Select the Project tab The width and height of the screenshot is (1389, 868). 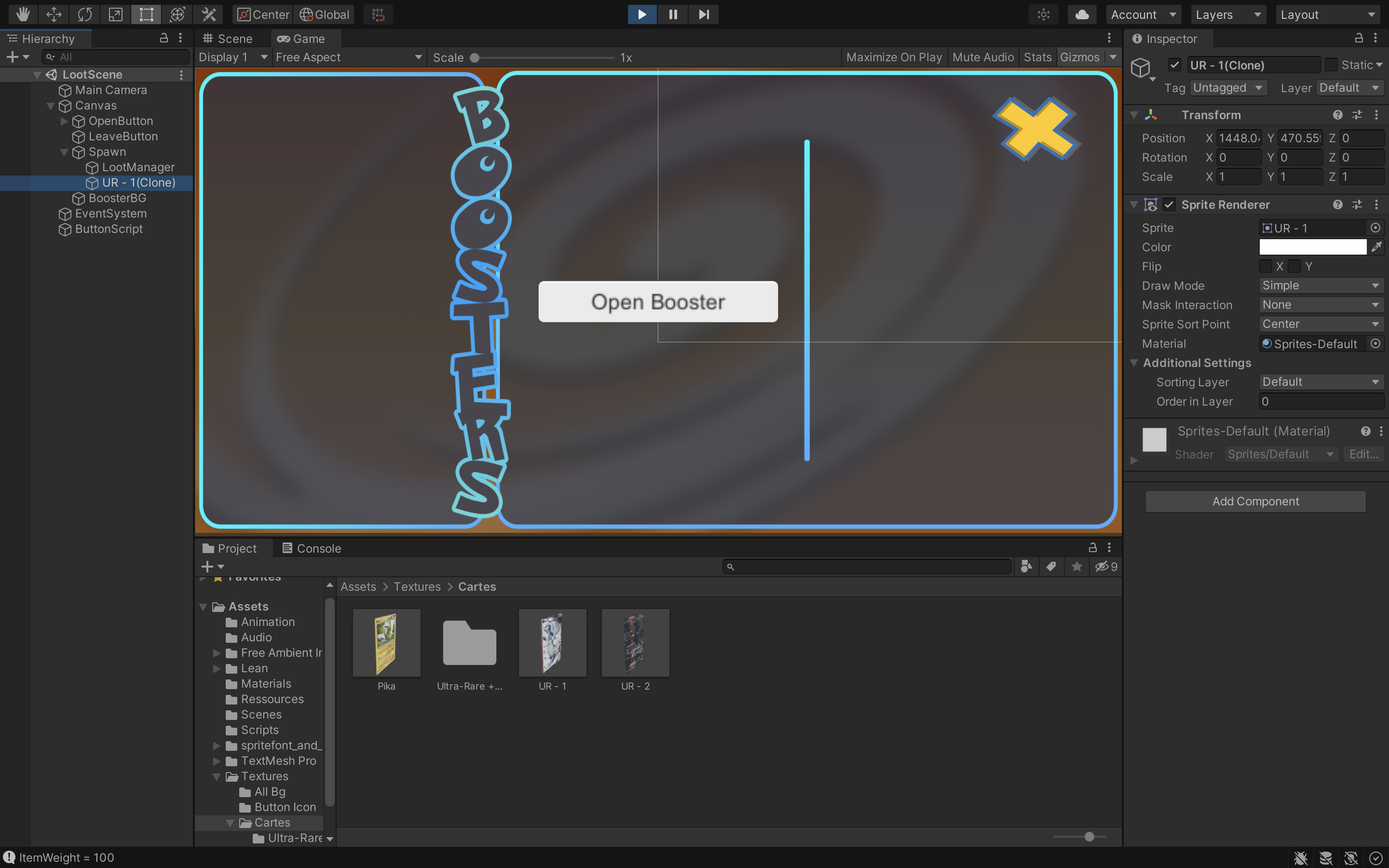pyautogui.click(x=230, y=548)
